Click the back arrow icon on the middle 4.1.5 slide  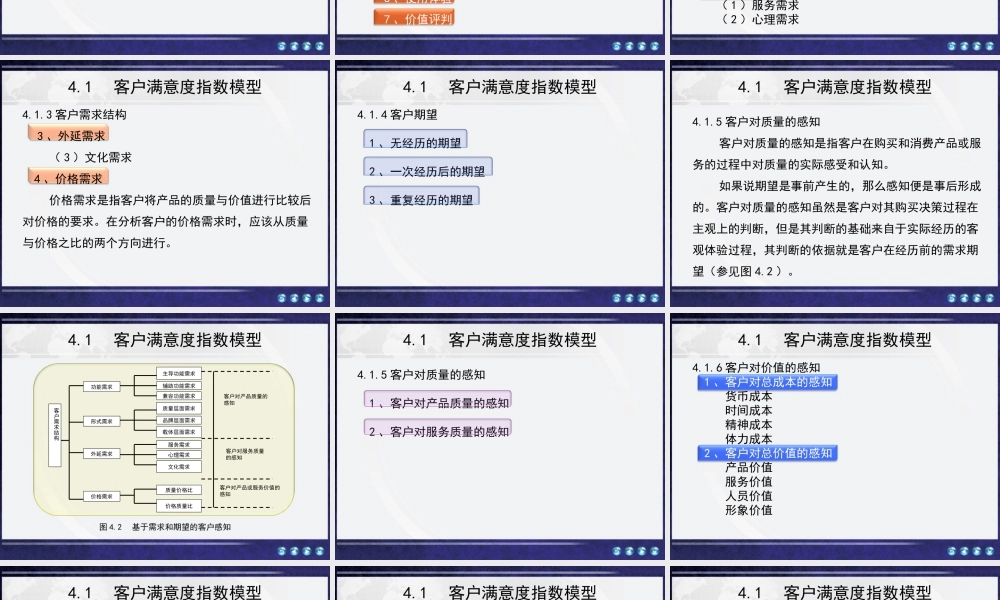(x=629, y=549)
